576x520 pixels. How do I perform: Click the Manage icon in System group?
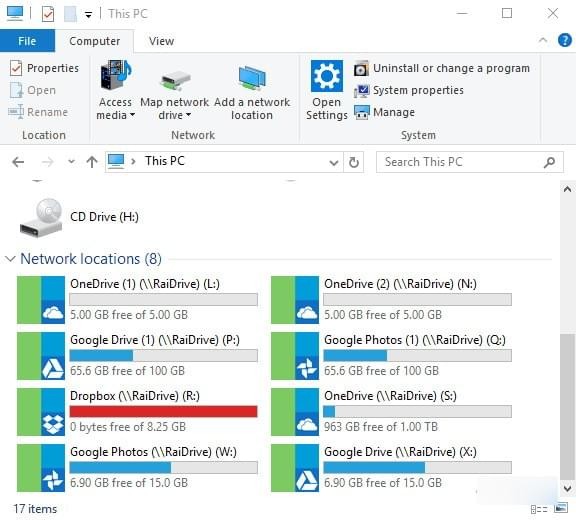click(x=361, y=112)
